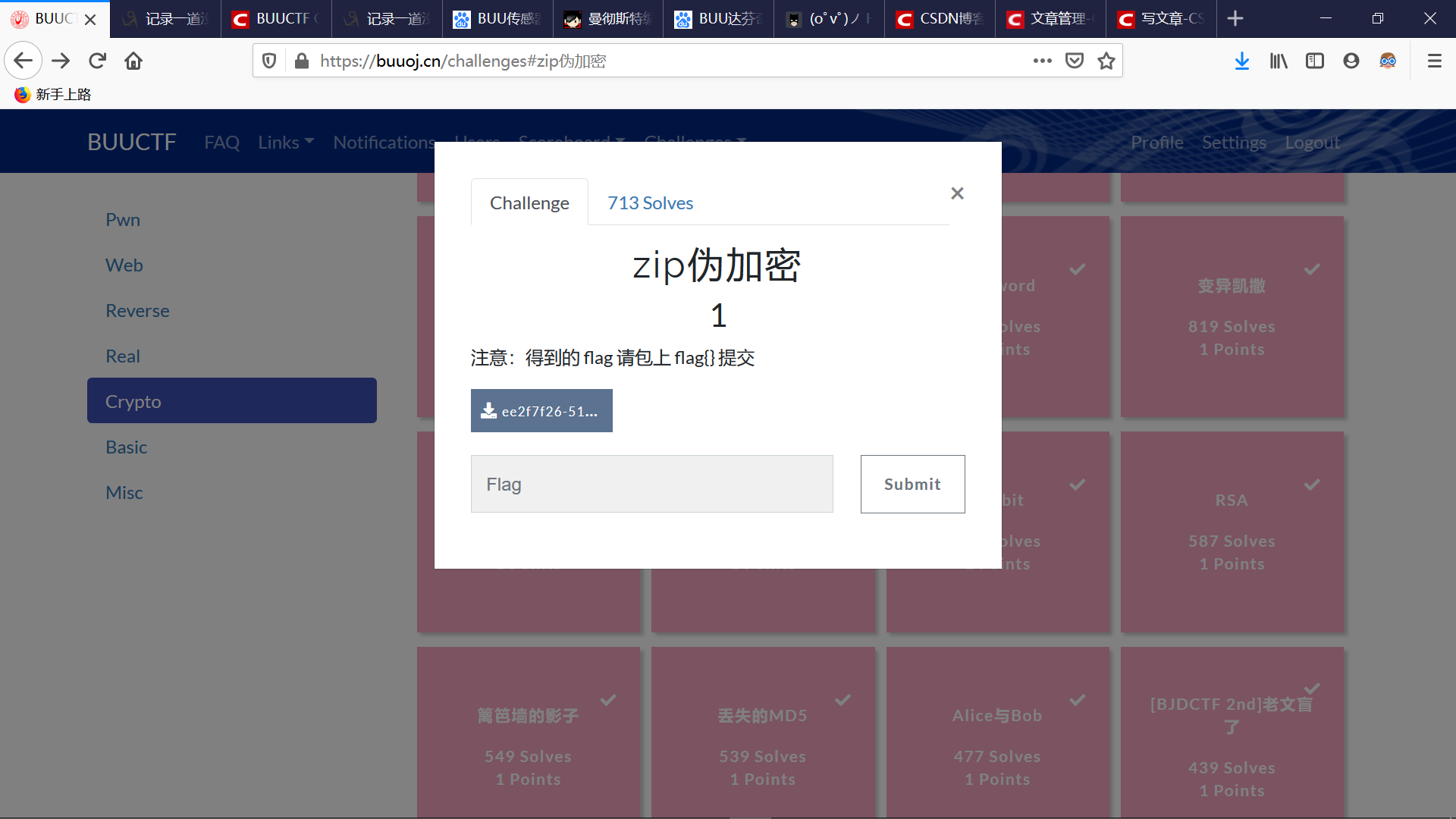Open the hamburger menu icon
This screenshot has width=1456, height=819.
[x=1435, y=61]
